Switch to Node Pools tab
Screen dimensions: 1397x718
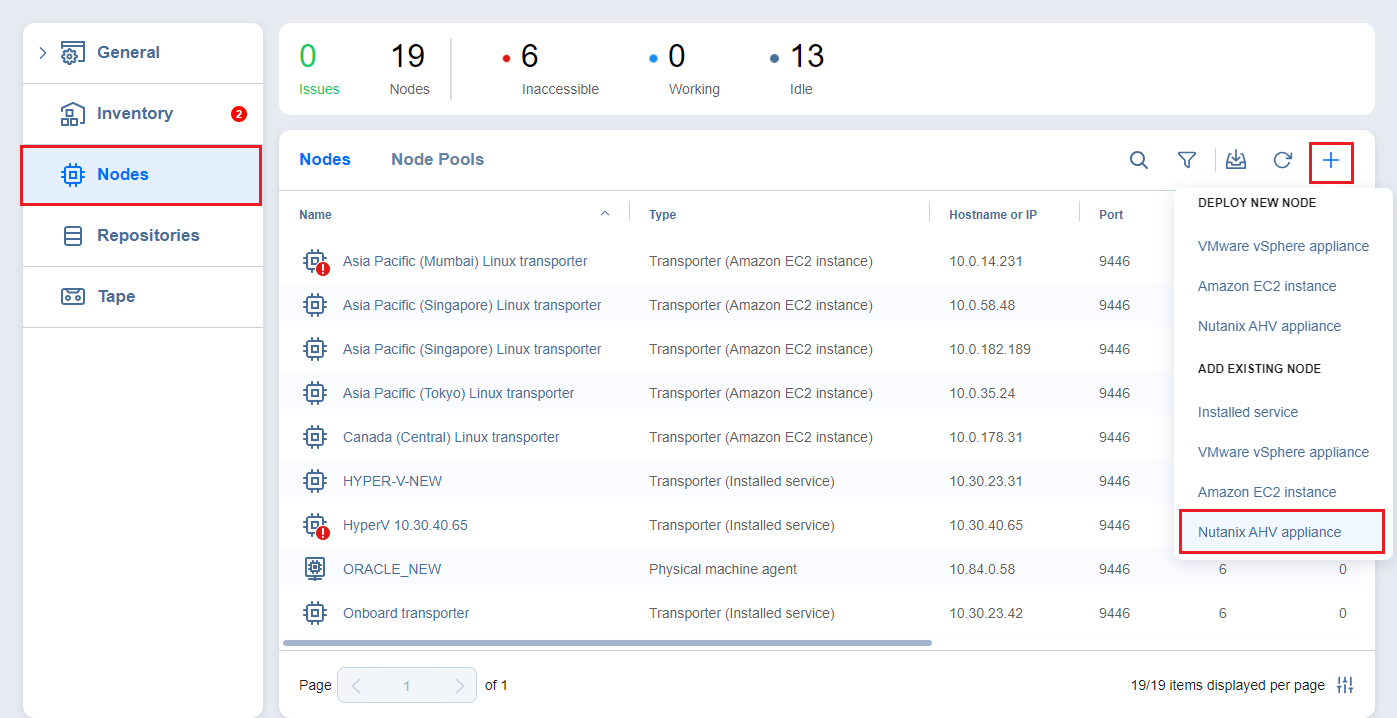point(437,160)
